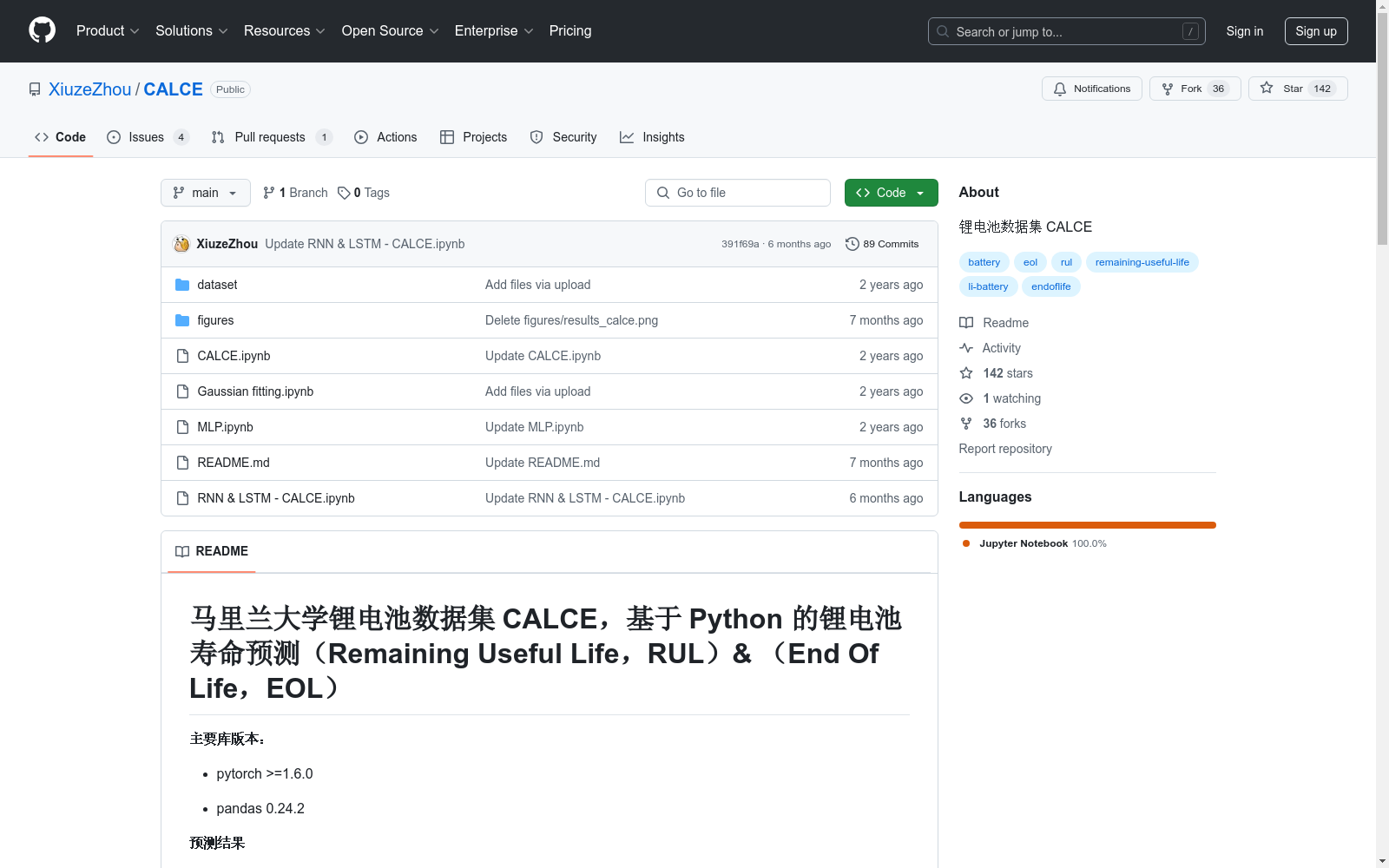Open the rul topic tag

click(x=1066, y=262)
